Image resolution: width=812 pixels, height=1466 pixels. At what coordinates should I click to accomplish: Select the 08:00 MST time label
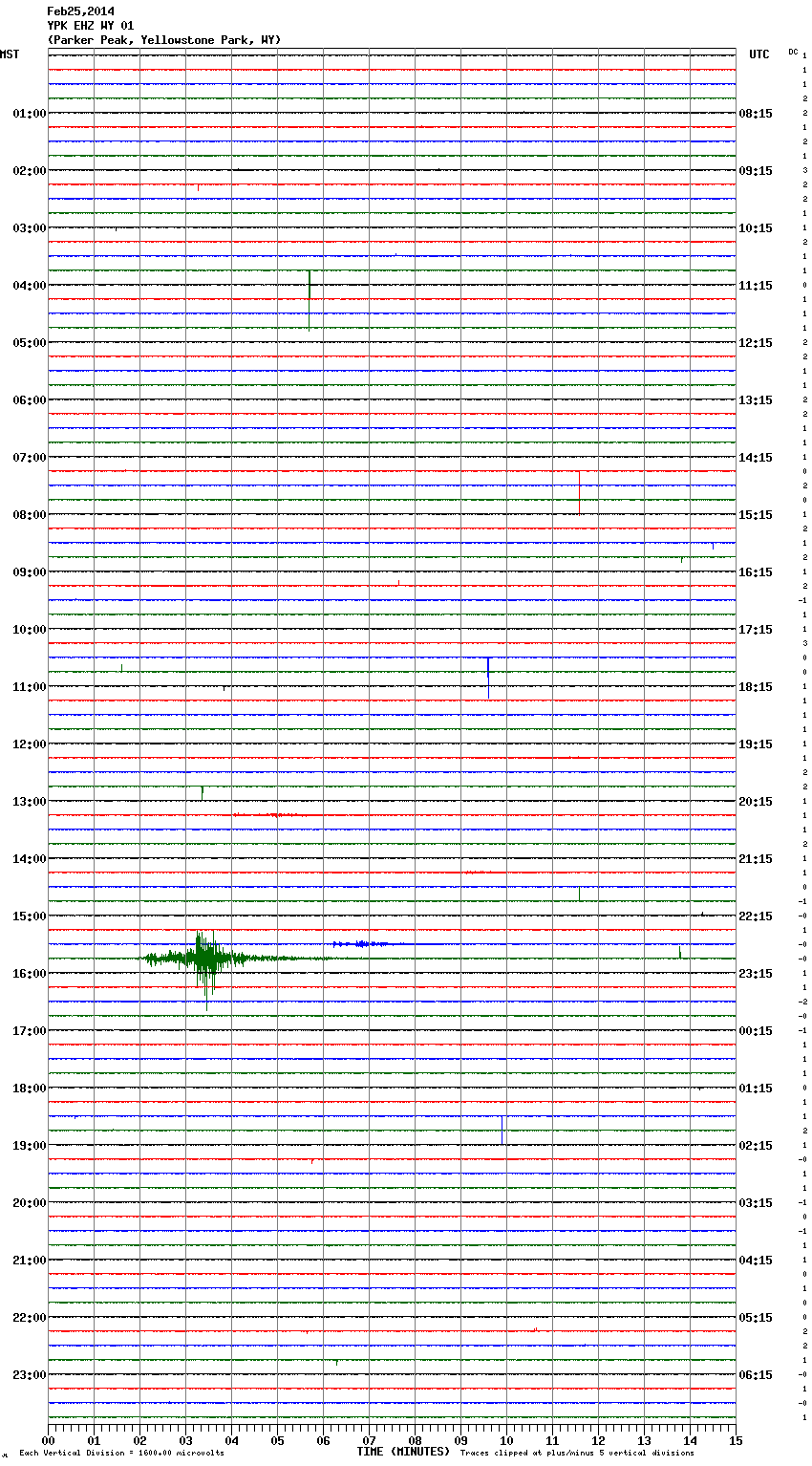(x=30, y=515)
